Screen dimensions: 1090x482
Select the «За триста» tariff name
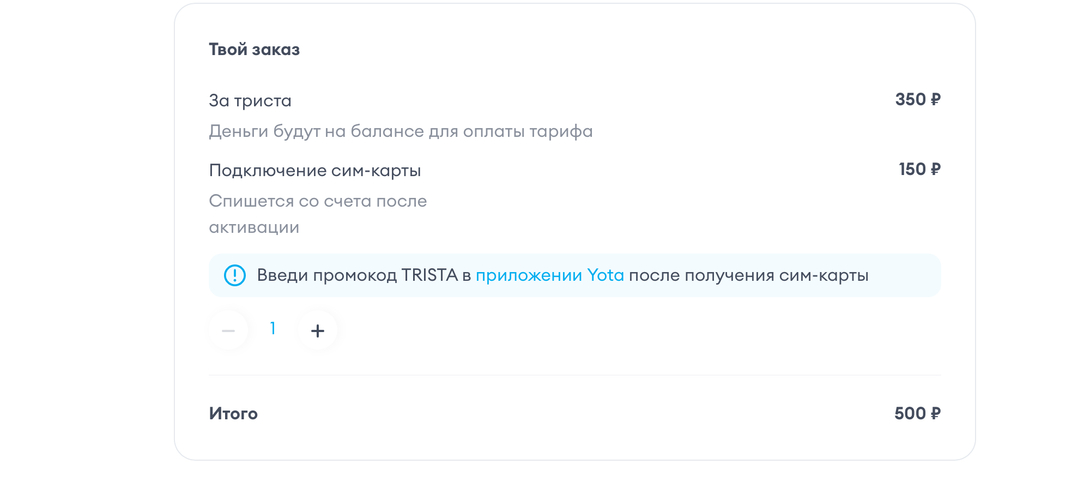coord(250,101)
